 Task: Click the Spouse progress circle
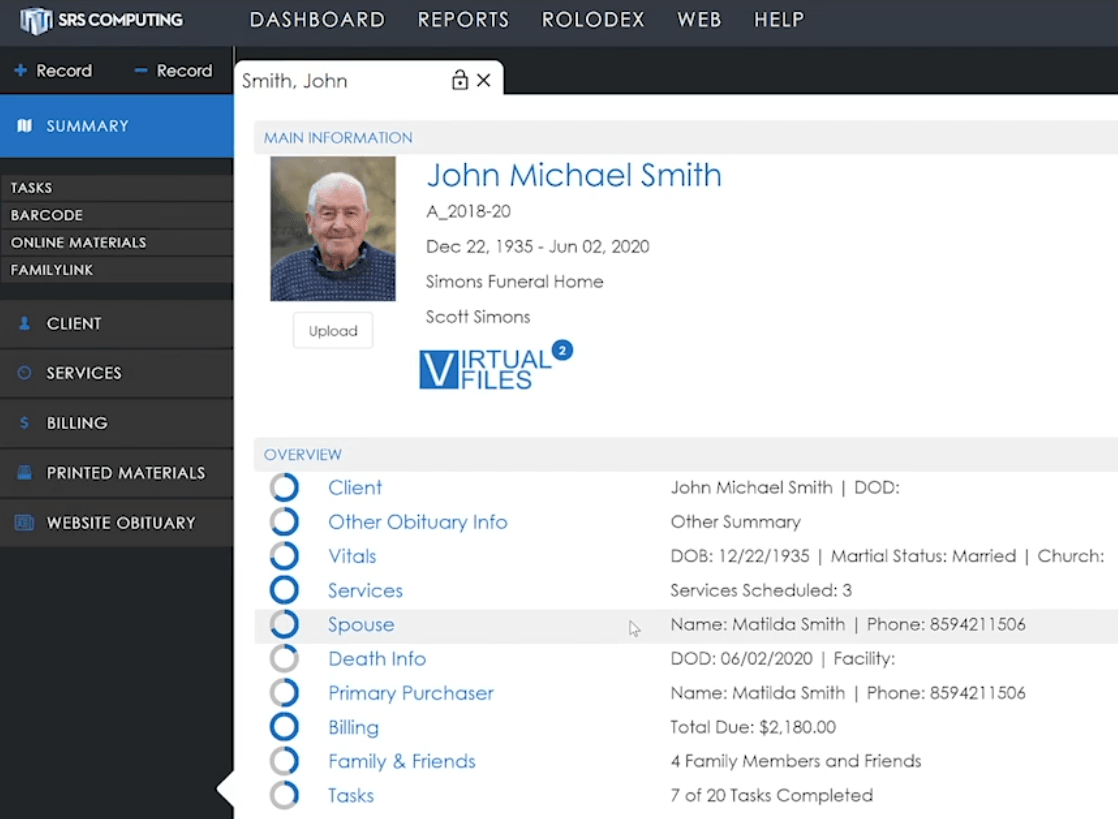(284, 624)
